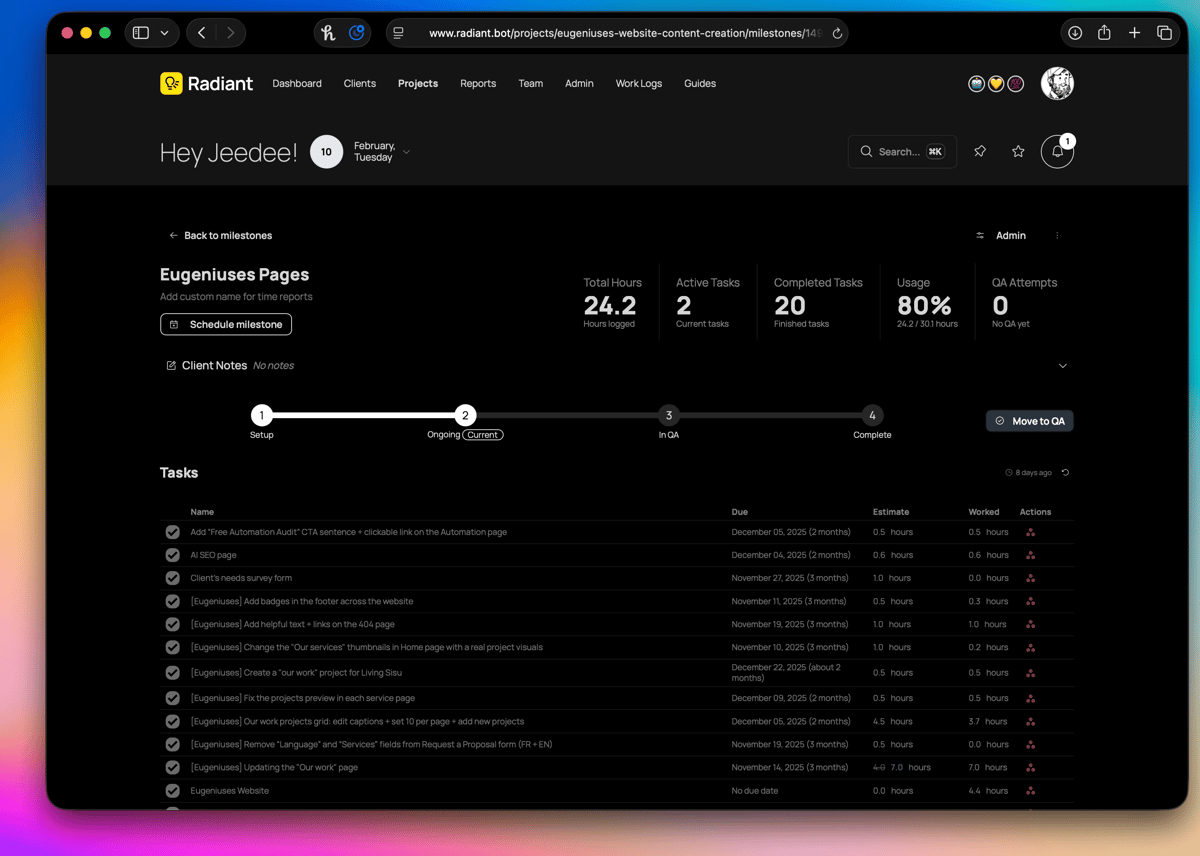
Task: Show the Safari tab overview
Action: (x=1164, y=33)
